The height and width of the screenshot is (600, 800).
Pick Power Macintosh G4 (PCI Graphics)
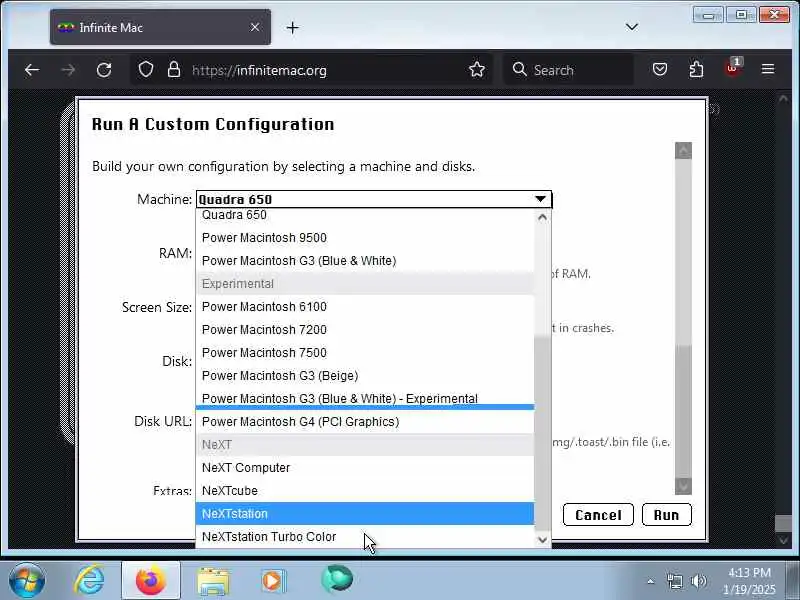point(365,422)
